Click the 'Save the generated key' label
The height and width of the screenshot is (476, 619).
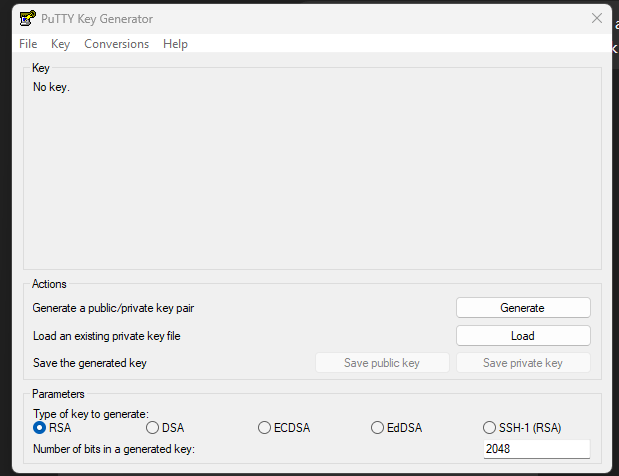[x=90, y=363]
